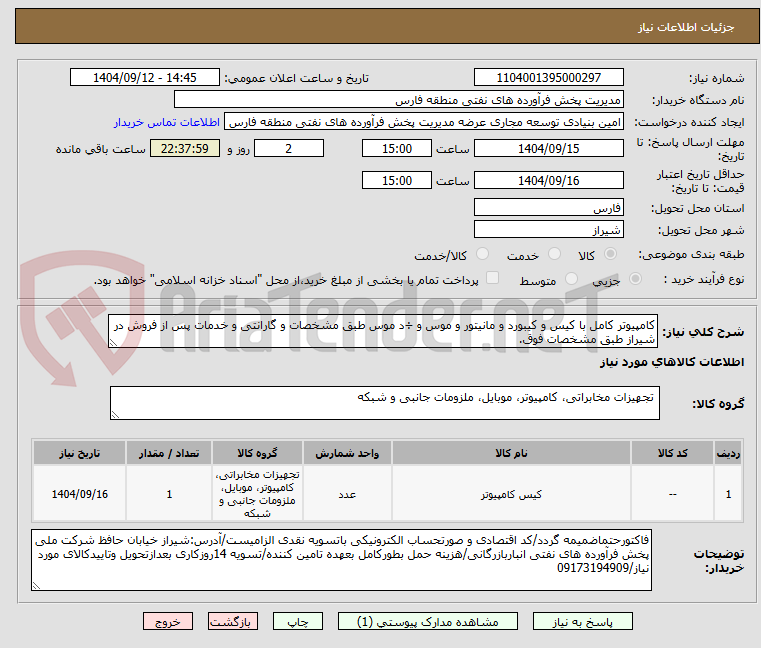Image resolution: width=761 pixels, height=648 pixels.
Task: Choose متوسط purchase process radio
Action: (x=573, y=280)
